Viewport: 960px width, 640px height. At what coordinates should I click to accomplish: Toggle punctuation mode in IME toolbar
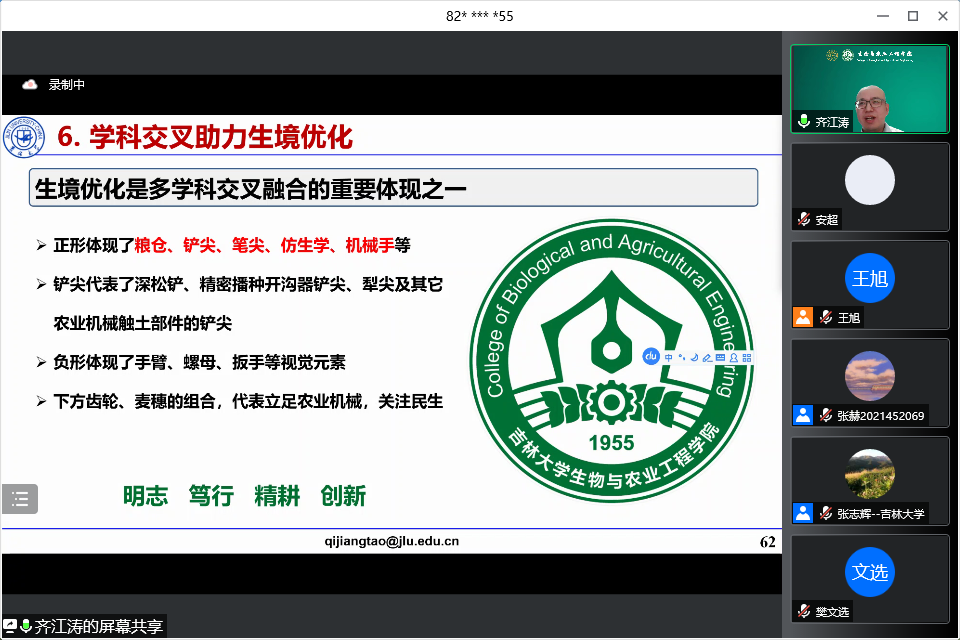tap(682, 357)
